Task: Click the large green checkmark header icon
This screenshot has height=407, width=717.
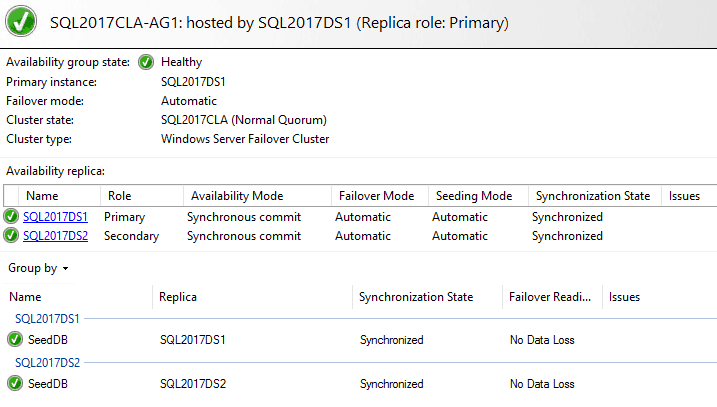Action: click(21, 21)
